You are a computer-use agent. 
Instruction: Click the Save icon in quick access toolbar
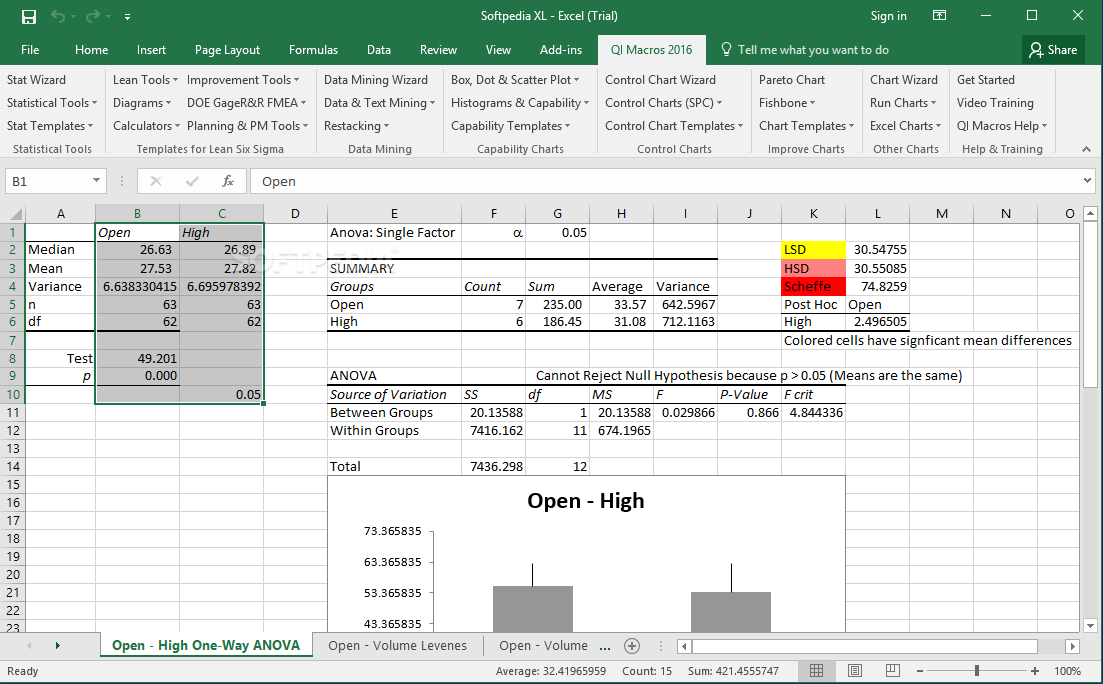(29, 16)
